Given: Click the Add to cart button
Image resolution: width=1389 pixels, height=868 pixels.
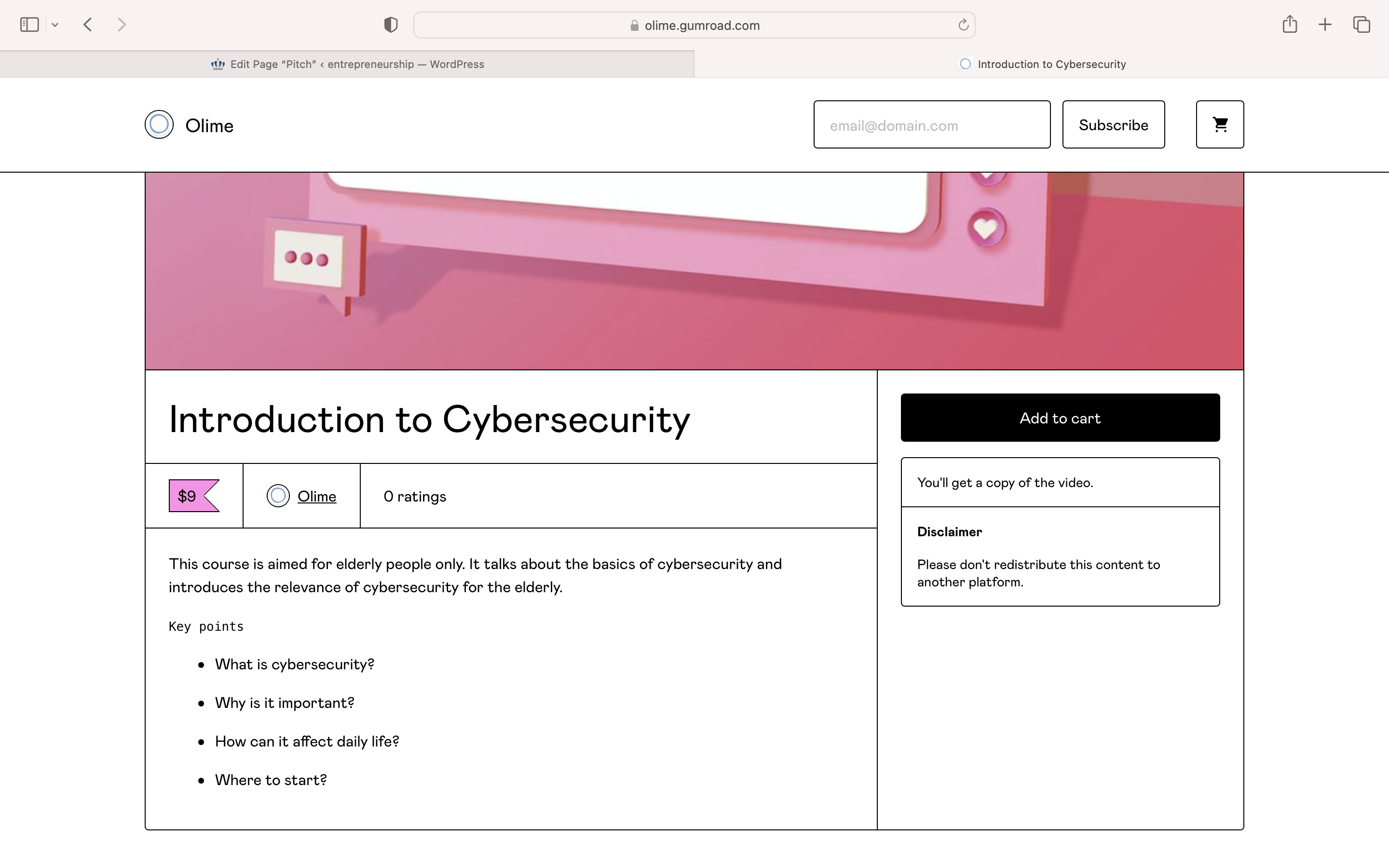Looking at the screenshot, I should click(x=1060, y=417).
